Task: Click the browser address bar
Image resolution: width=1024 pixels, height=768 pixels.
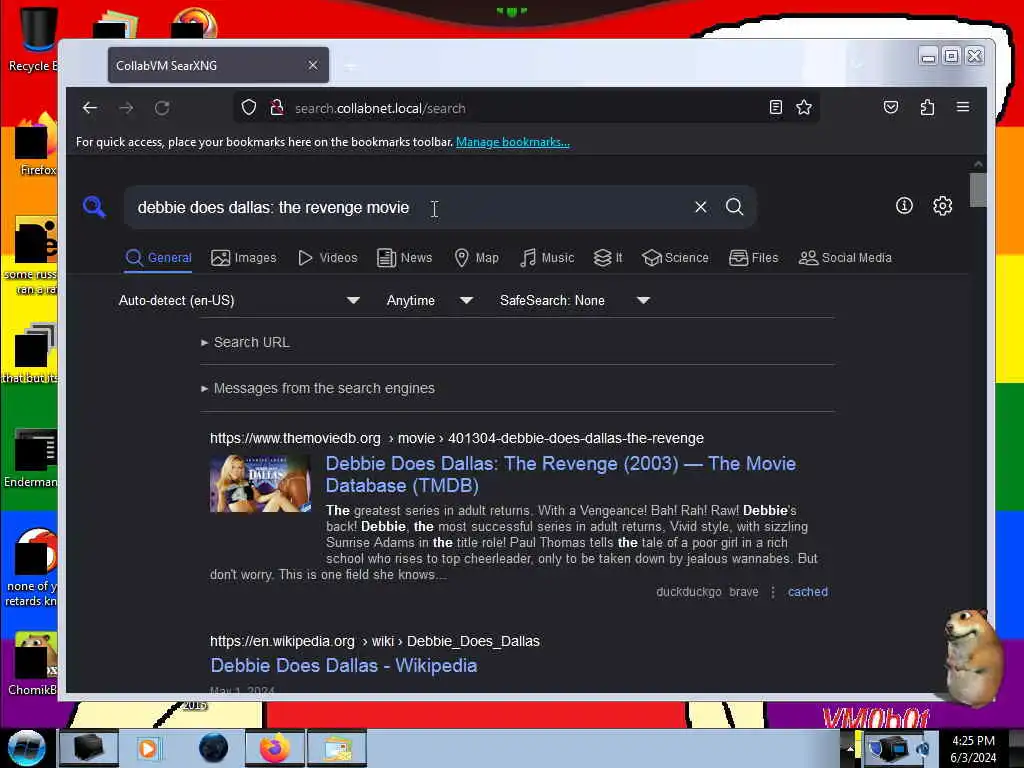Action: tap(526, 108)
